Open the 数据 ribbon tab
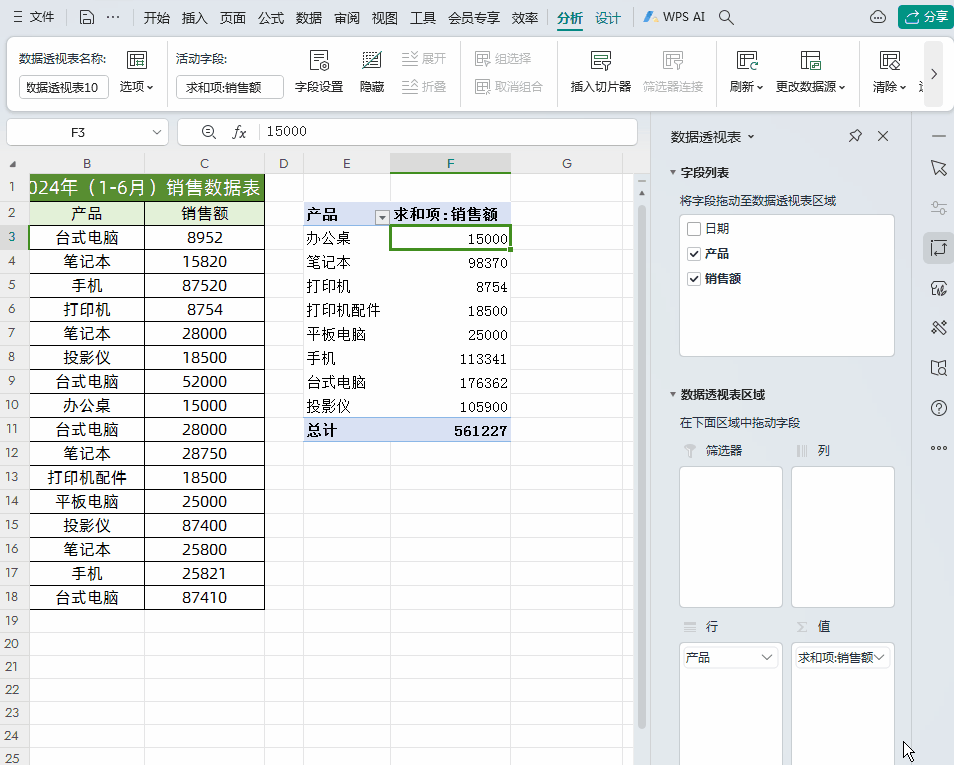This screenshot has width=954, height=765. point(308,18)
